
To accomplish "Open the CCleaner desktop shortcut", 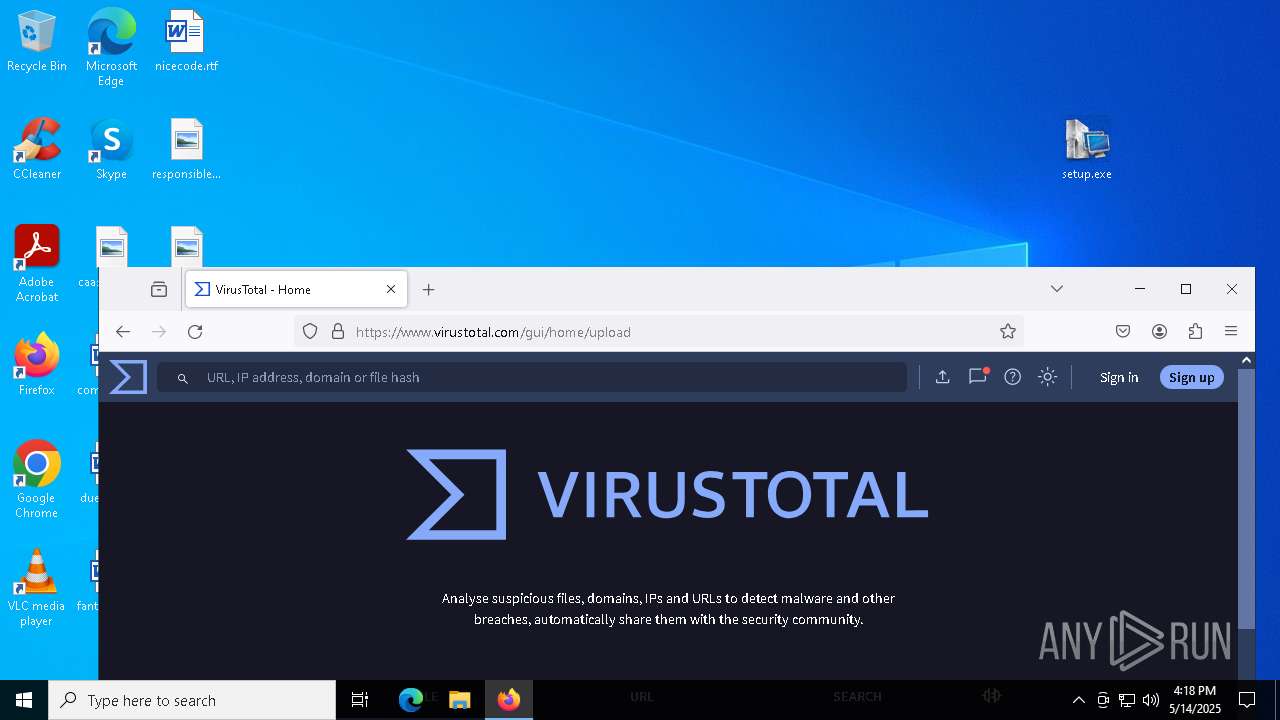I will coord(37,149).
